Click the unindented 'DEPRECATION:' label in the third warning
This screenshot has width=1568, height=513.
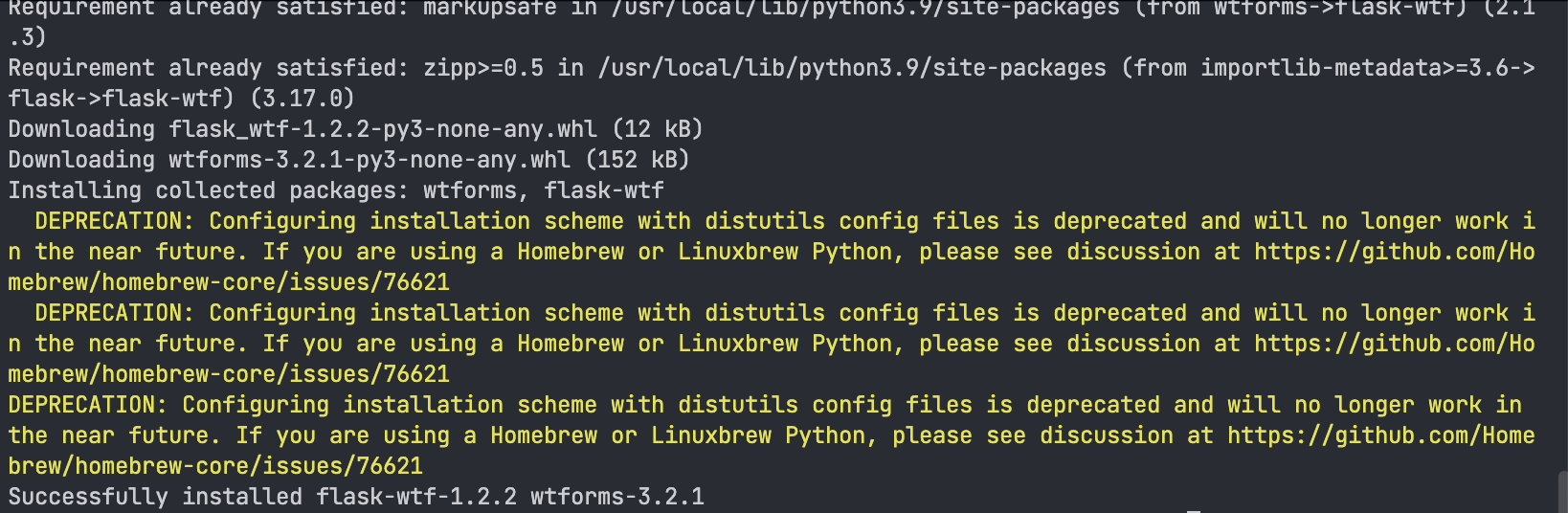point(88,405)
